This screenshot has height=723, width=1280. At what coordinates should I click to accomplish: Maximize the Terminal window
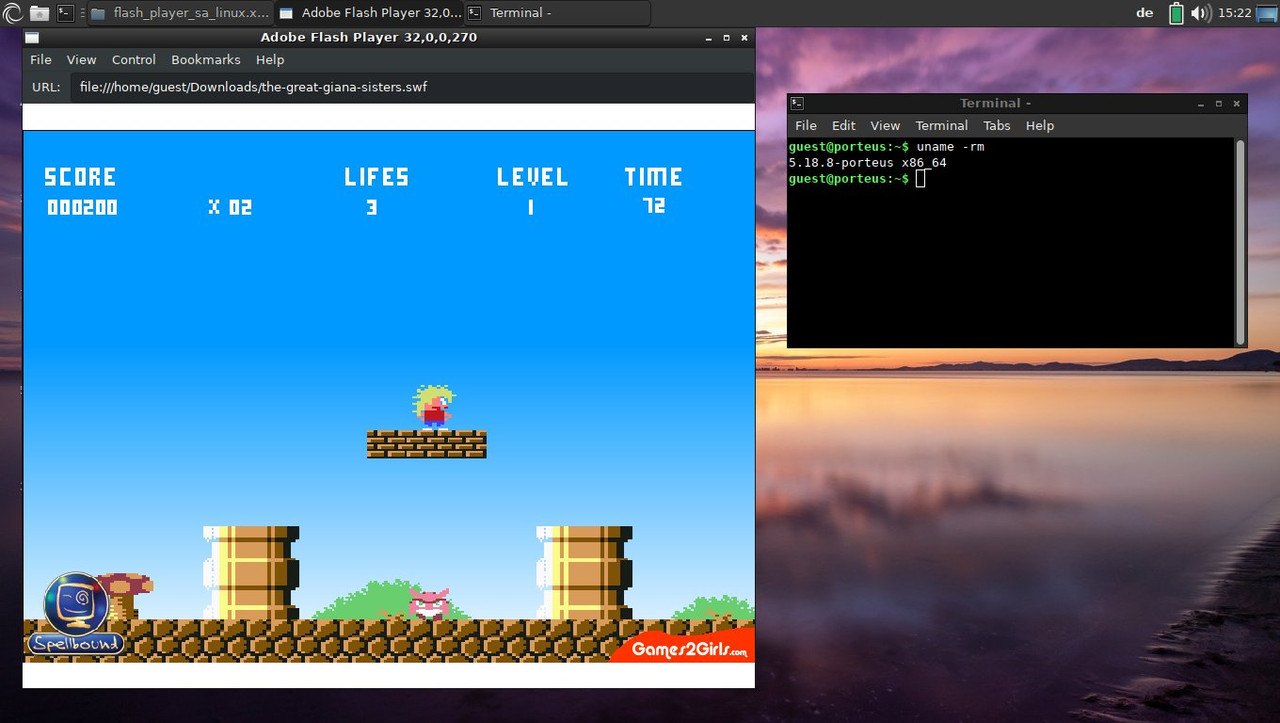pos(1219,103)
